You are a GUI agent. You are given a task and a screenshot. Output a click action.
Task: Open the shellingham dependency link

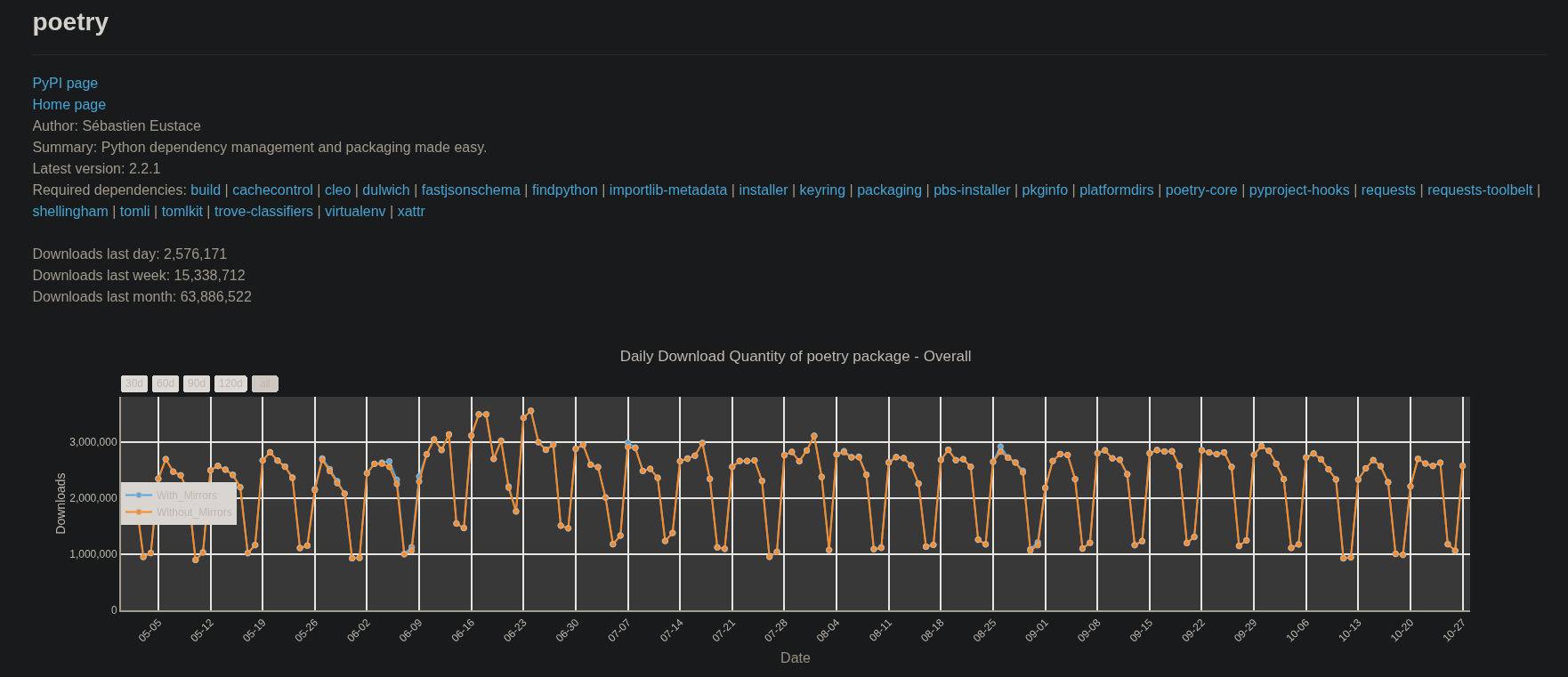(70, 211)
